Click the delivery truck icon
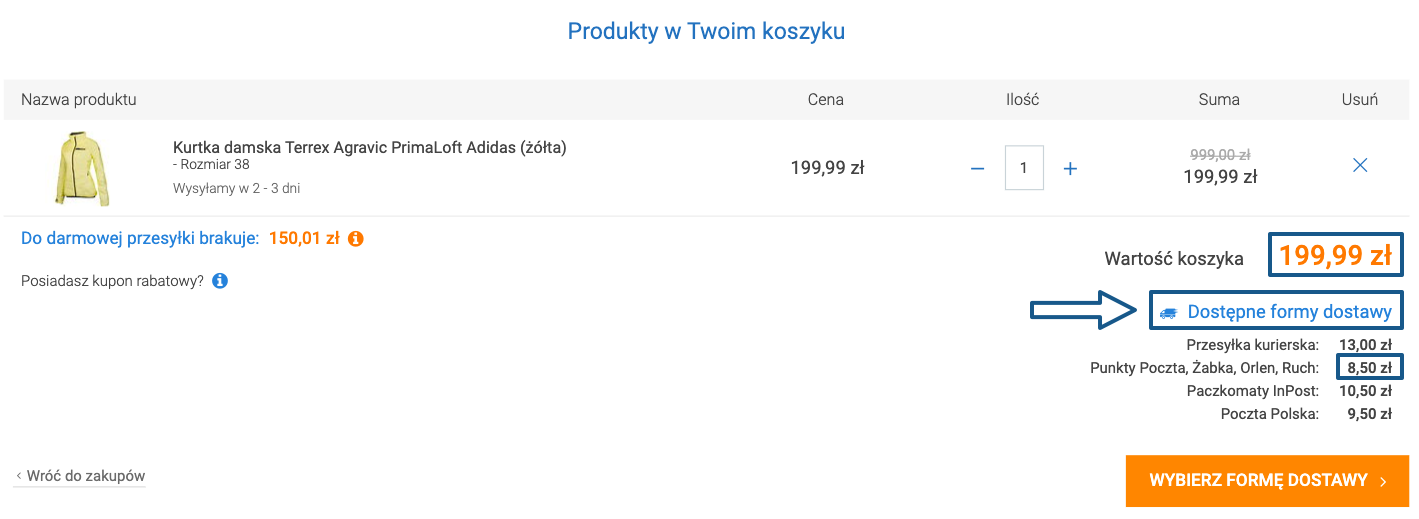The height and width of the screenshot is (519, 1419). 1168,313
